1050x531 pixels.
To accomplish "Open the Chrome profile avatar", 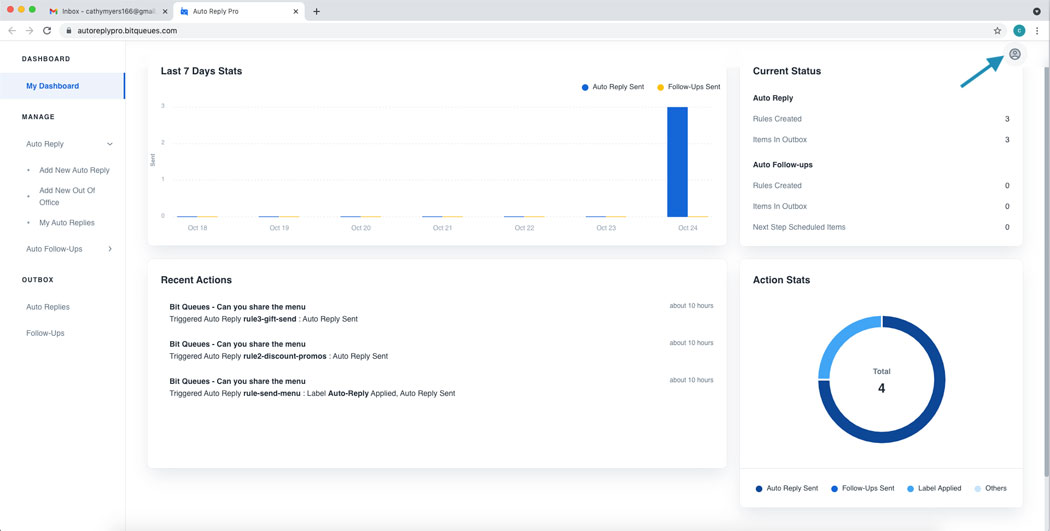I will coord(1019,31).
